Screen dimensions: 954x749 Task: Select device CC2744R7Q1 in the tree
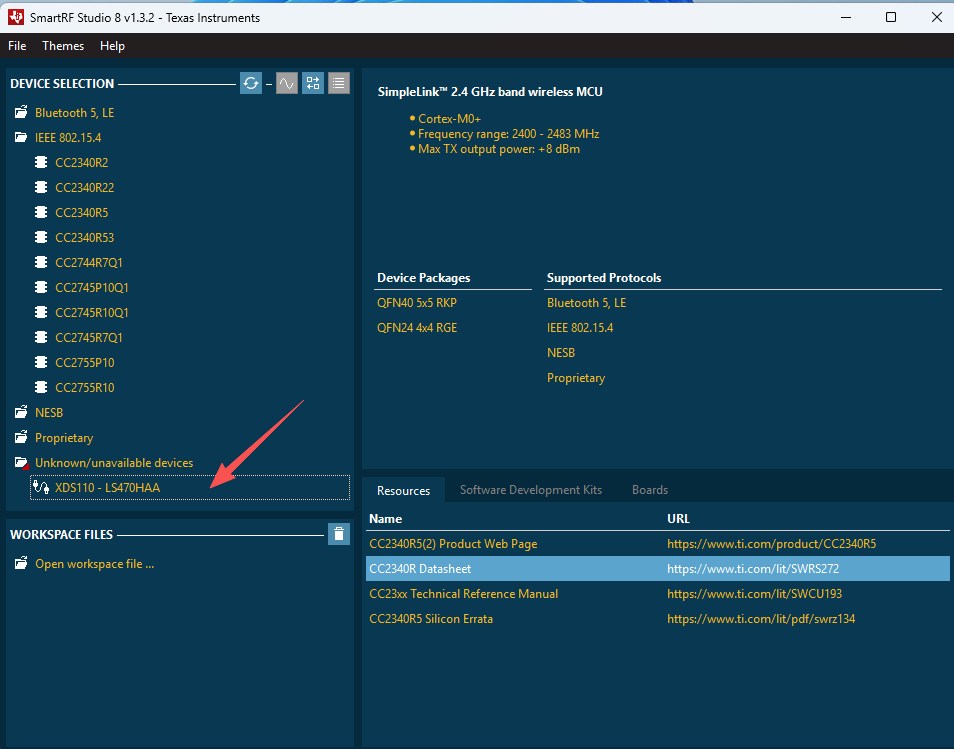point(89,262)
